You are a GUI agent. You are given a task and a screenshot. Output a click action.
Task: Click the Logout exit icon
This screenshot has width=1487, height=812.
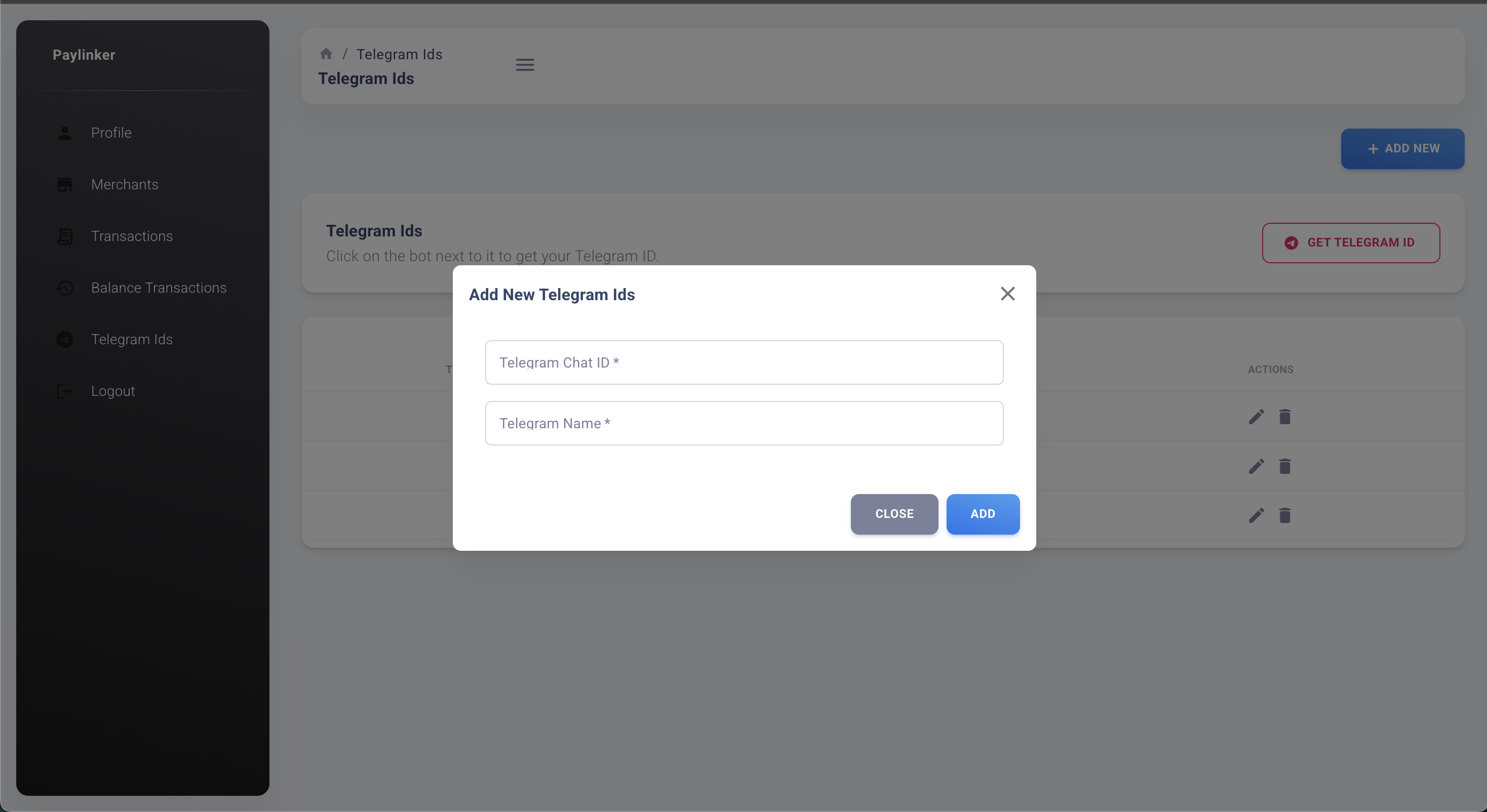point(65,391)
